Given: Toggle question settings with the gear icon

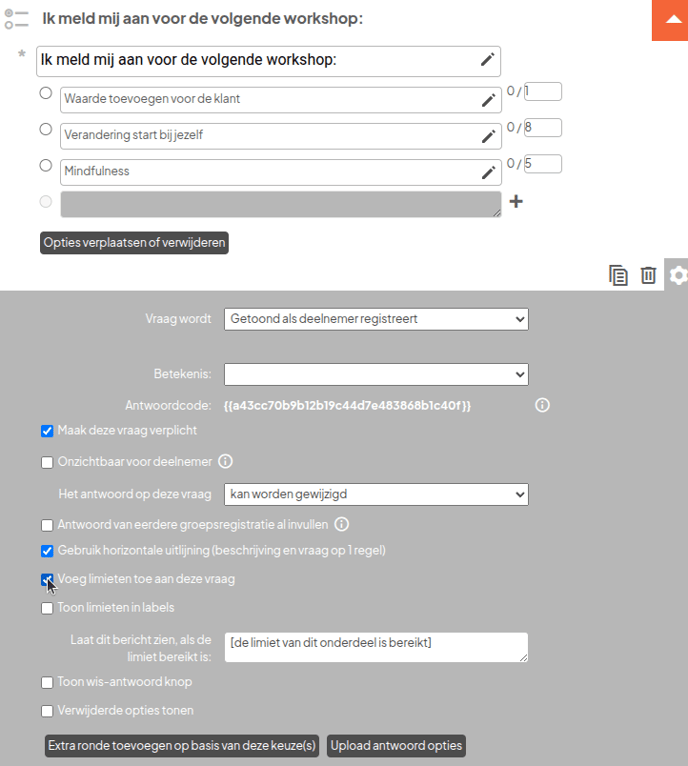Looking at the screenshot, I should pos(678,275).
